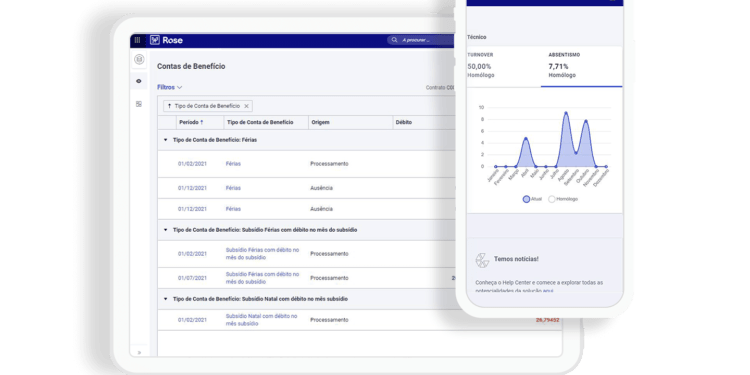Click the Contas de Benefício page title
Image resolution: width=750 pixels, height=375 pixels.
[x=191, y=66]
